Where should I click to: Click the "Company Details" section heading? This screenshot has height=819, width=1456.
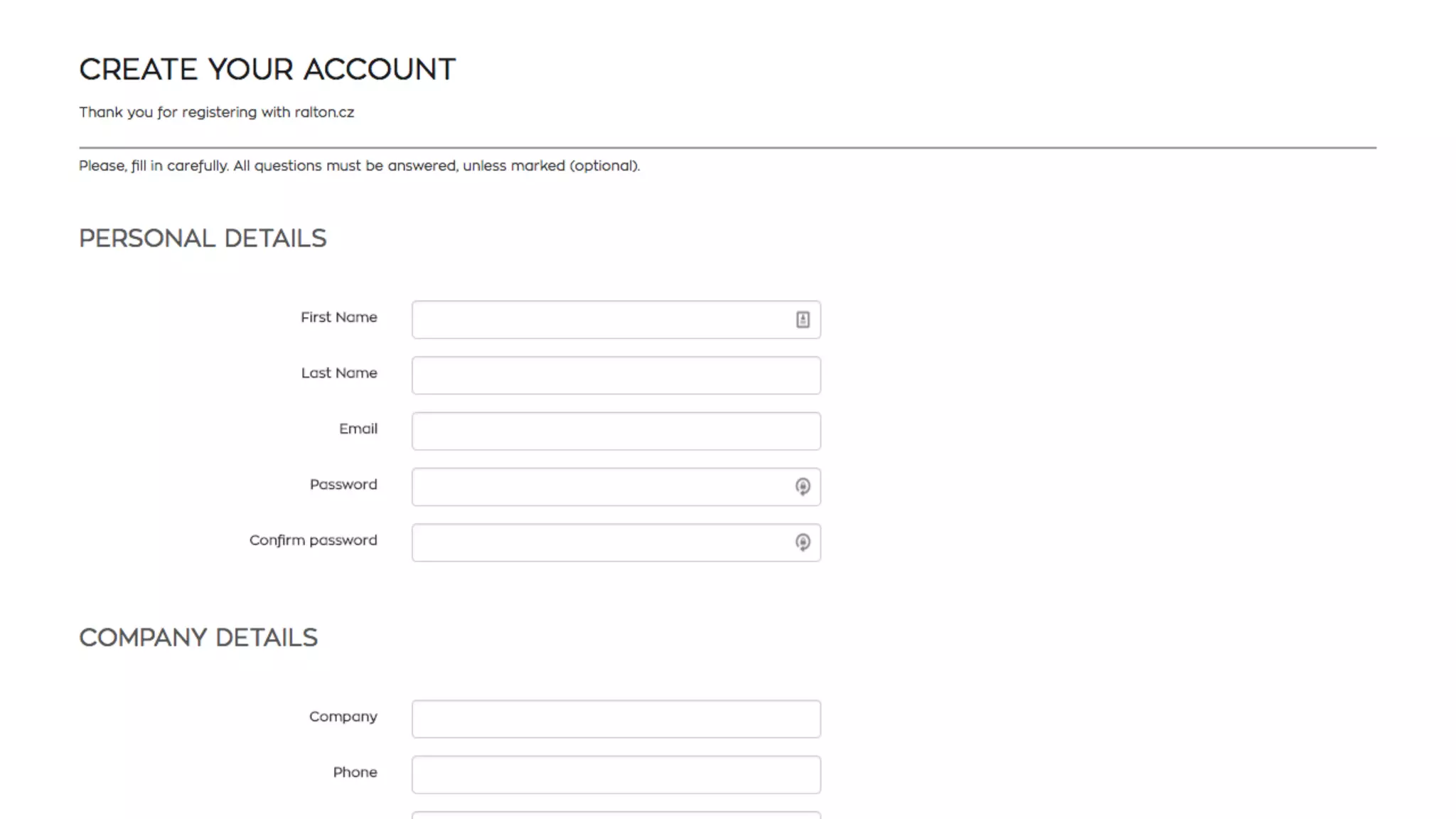click(x=198, y=638)
